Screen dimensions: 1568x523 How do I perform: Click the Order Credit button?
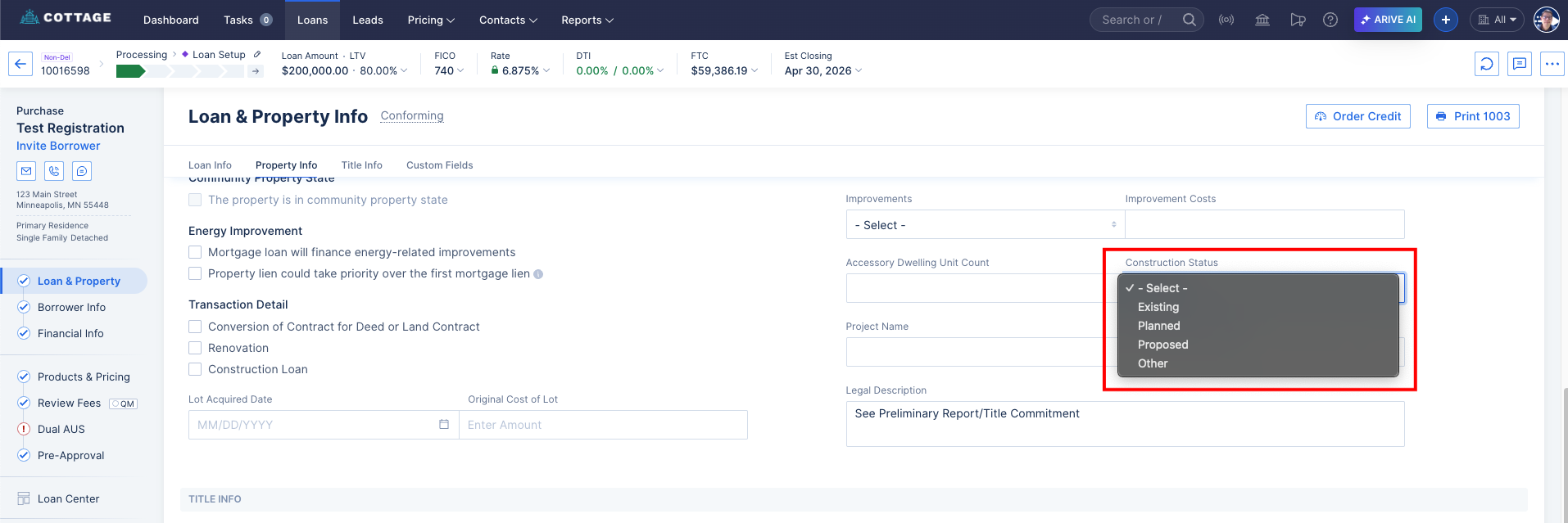[1357, 116]
